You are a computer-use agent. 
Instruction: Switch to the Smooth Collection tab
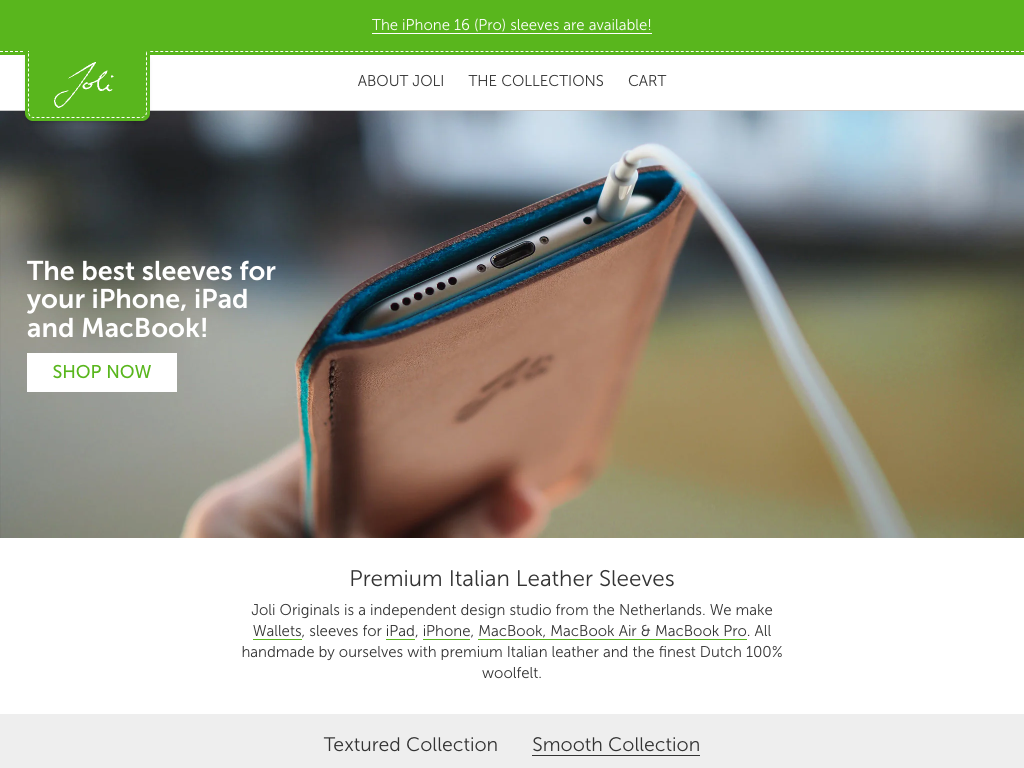tap(616, 744)
